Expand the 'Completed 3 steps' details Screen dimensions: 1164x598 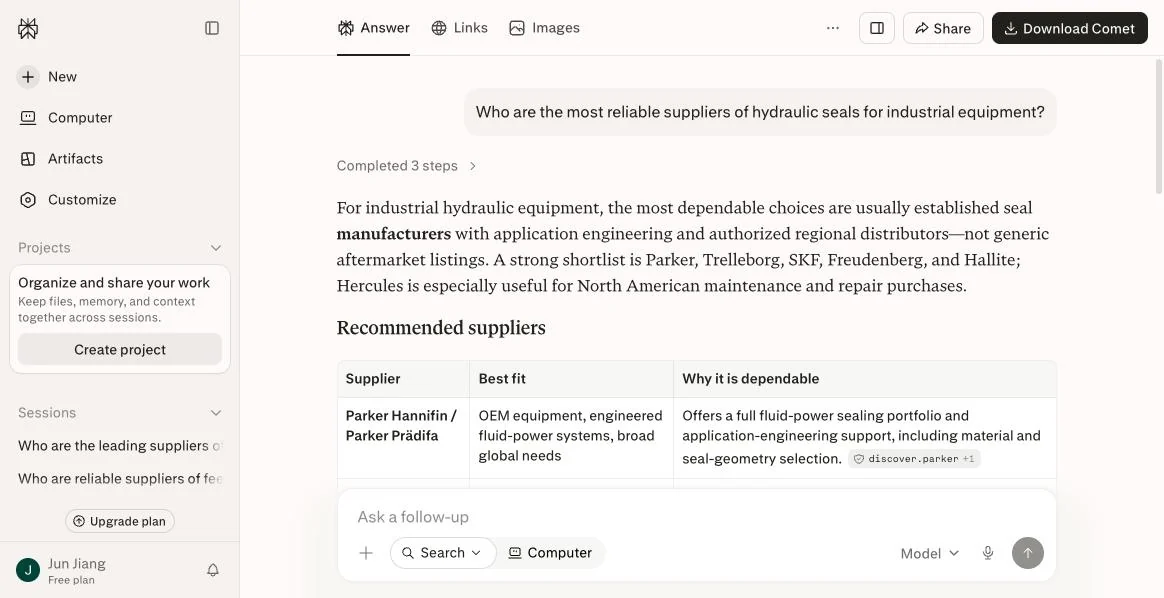click(x=406, y=165)
